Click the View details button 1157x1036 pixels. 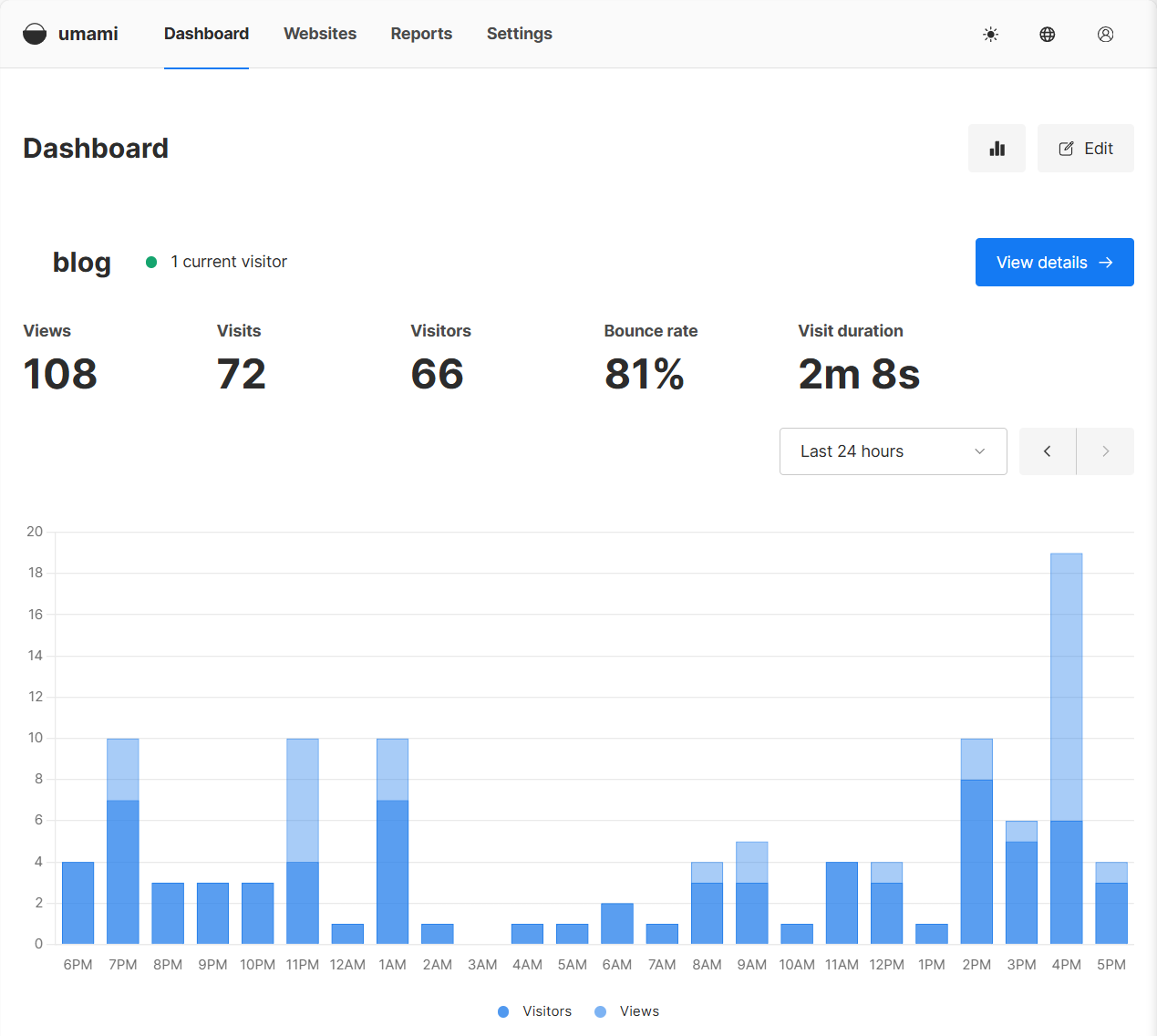[x=1054, y=263]
